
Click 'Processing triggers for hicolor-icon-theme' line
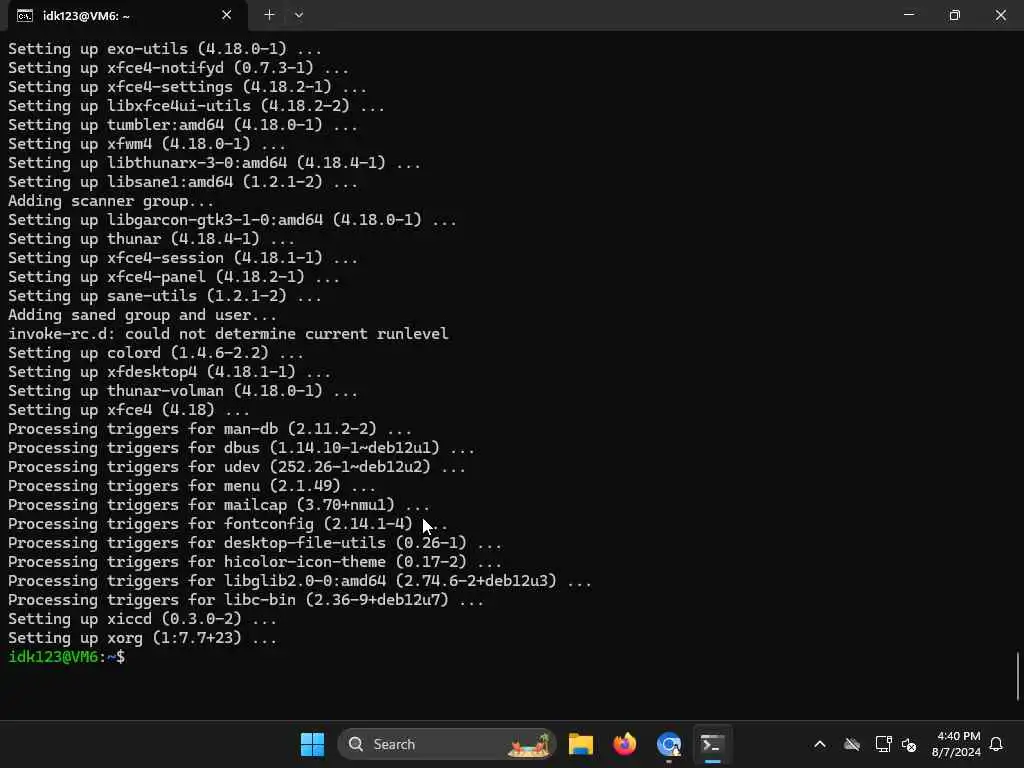[x=255, y=562]
